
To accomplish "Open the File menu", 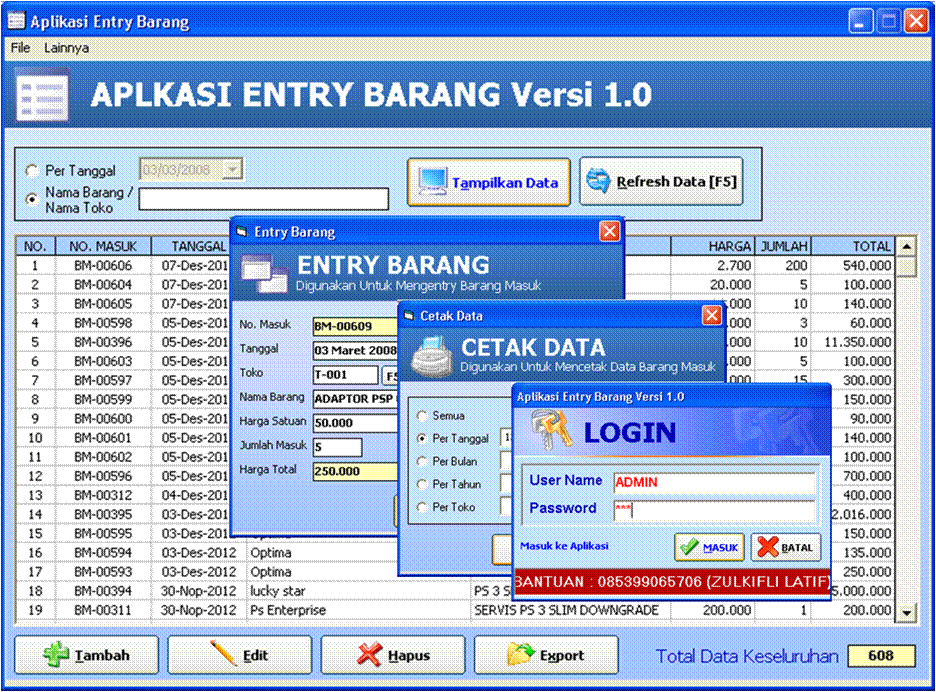I will click(19, 47).
